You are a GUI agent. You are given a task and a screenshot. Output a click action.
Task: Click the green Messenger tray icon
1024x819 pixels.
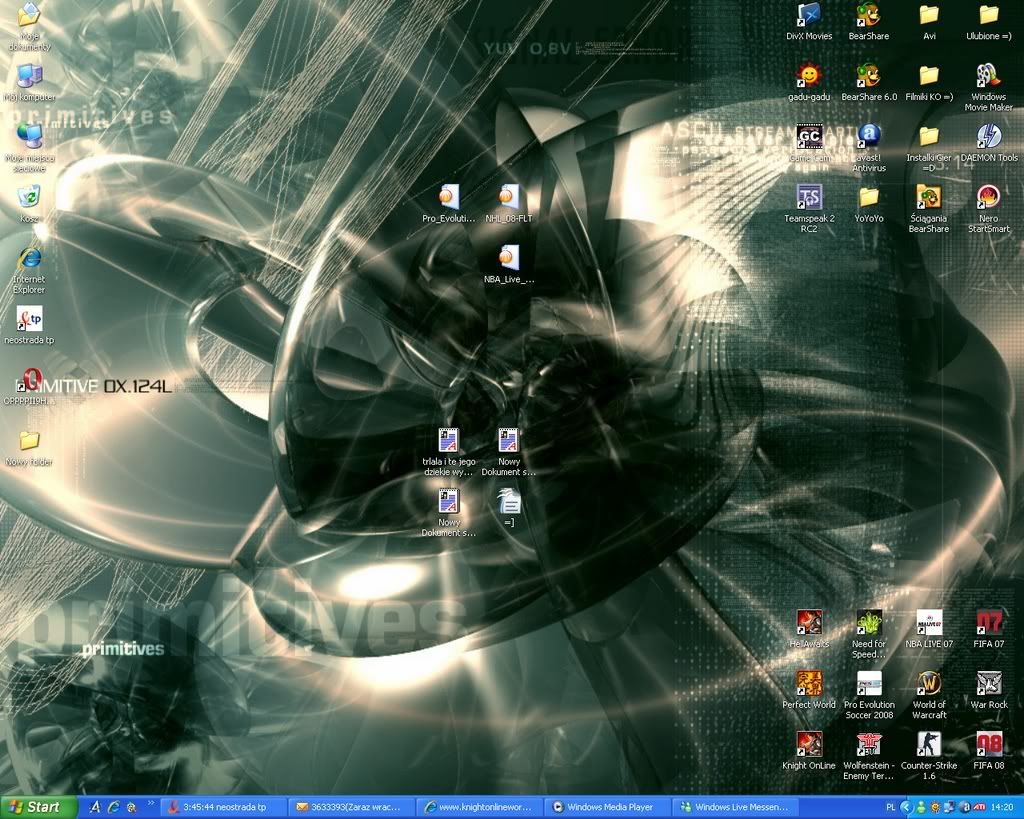pos(921,808)
